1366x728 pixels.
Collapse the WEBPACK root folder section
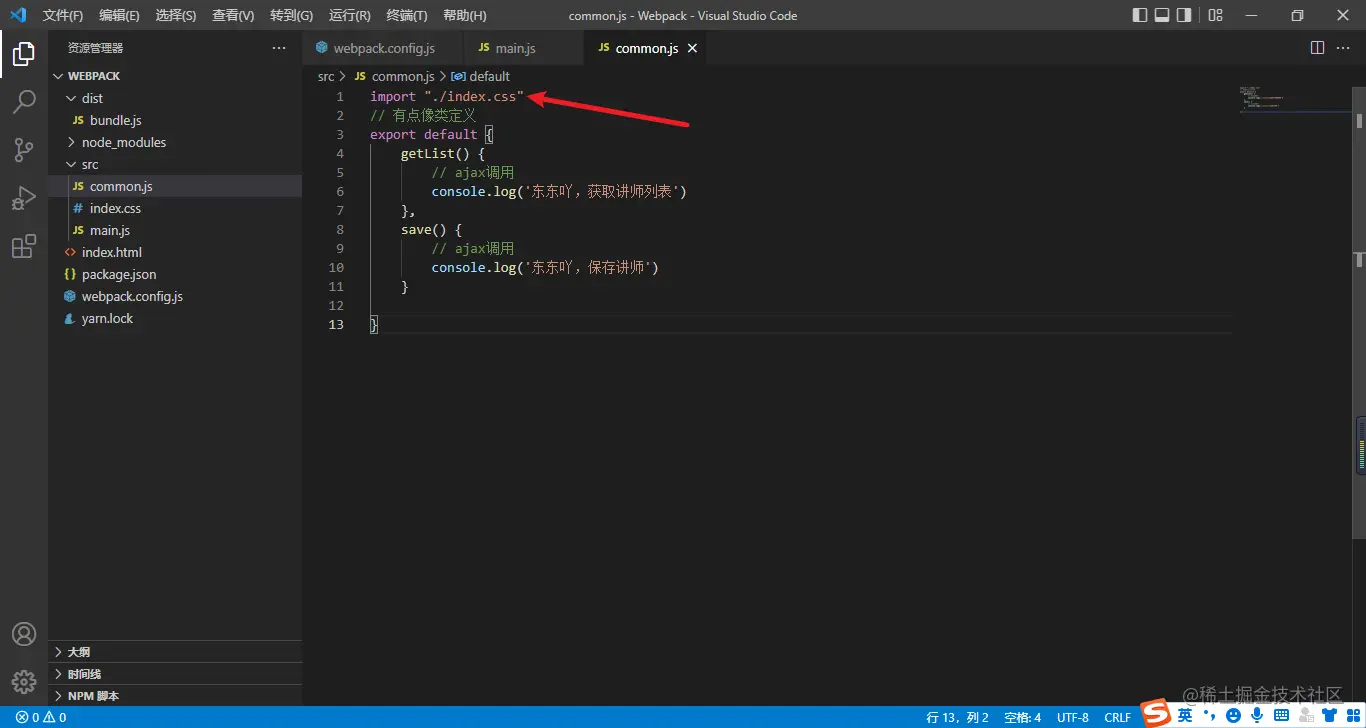[175, 76]
